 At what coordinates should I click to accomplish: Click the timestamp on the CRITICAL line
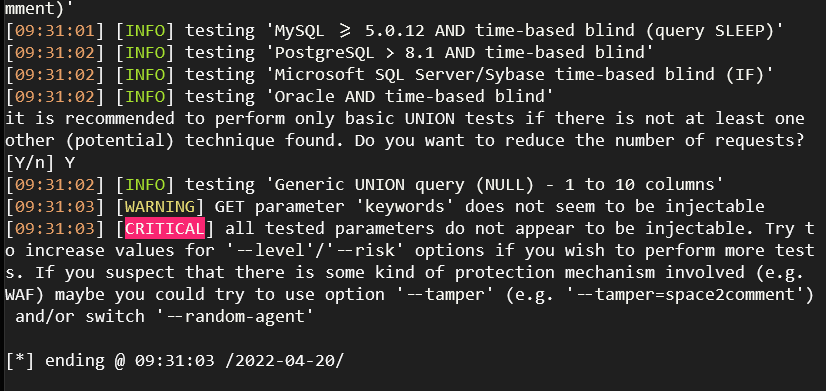pyautogui.click(x=55, y=229)
